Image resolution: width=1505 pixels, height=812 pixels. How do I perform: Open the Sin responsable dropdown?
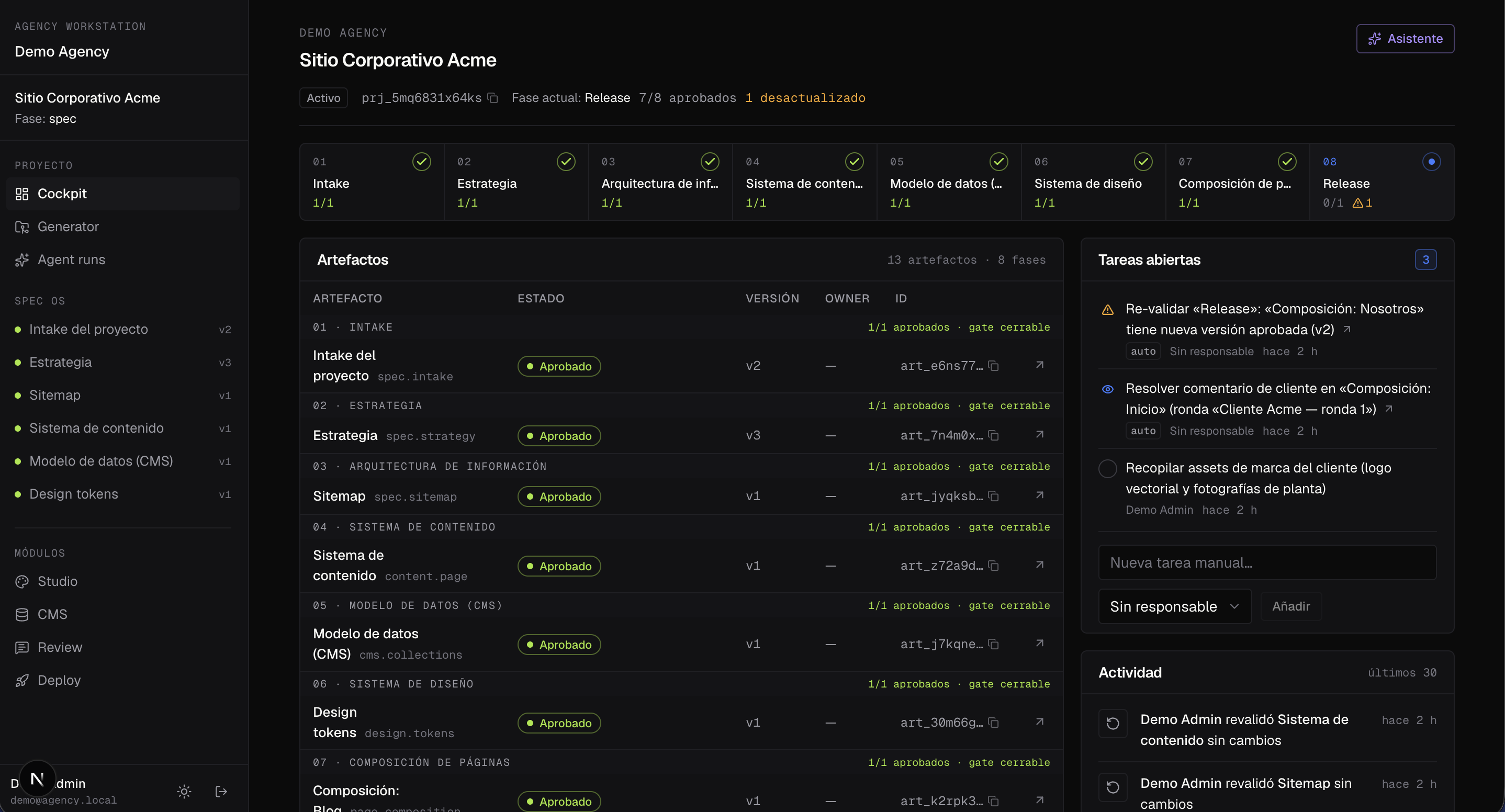1175,606
